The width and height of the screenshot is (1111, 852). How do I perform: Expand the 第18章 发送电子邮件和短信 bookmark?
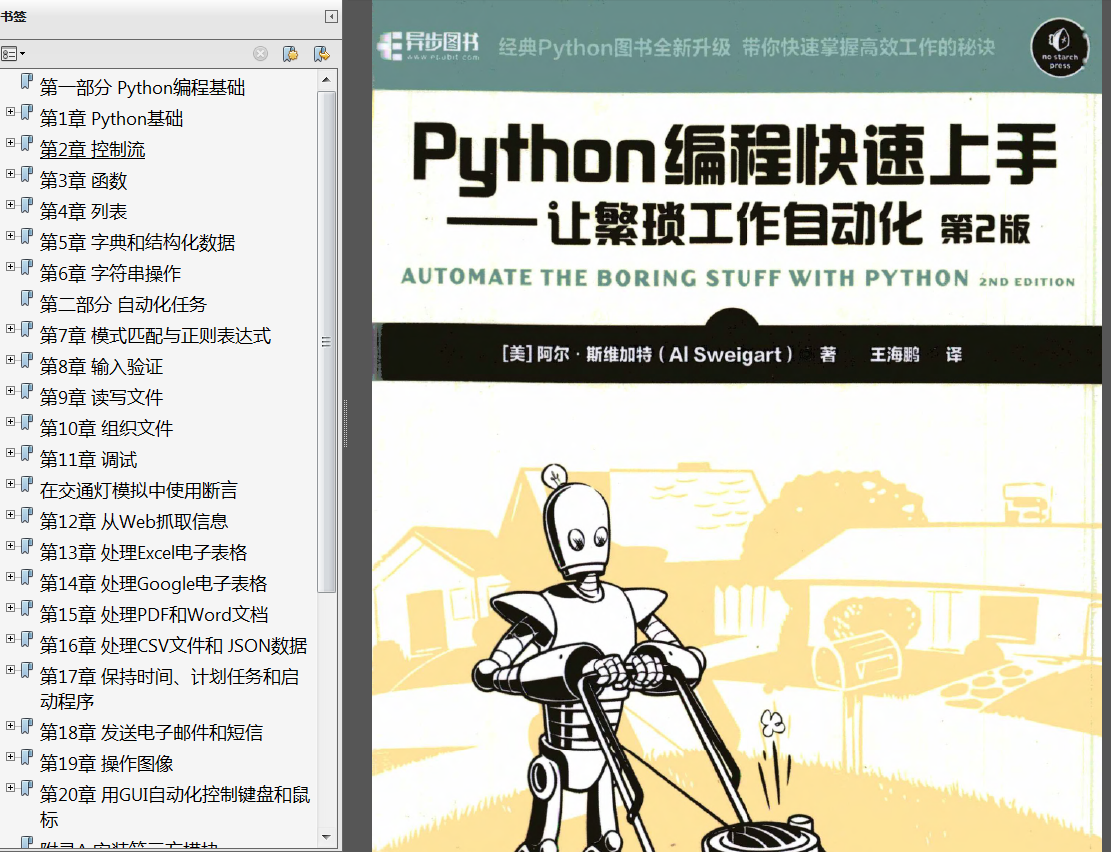pyautogui.click(x=10, y=726)
